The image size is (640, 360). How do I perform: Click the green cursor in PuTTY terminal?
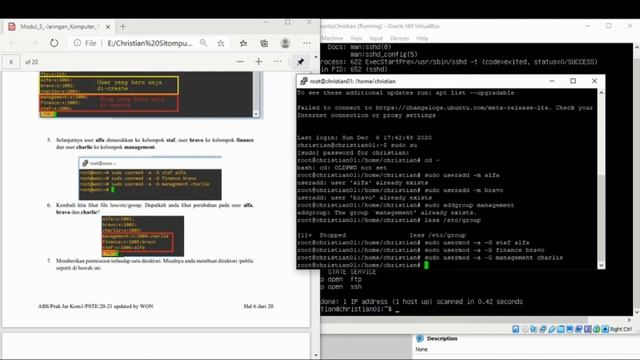coord(426,265)
